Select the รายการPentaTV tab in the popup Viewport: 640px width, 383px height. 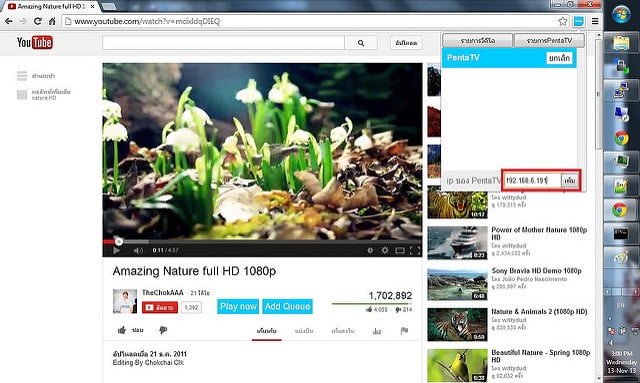click(549, 41)
